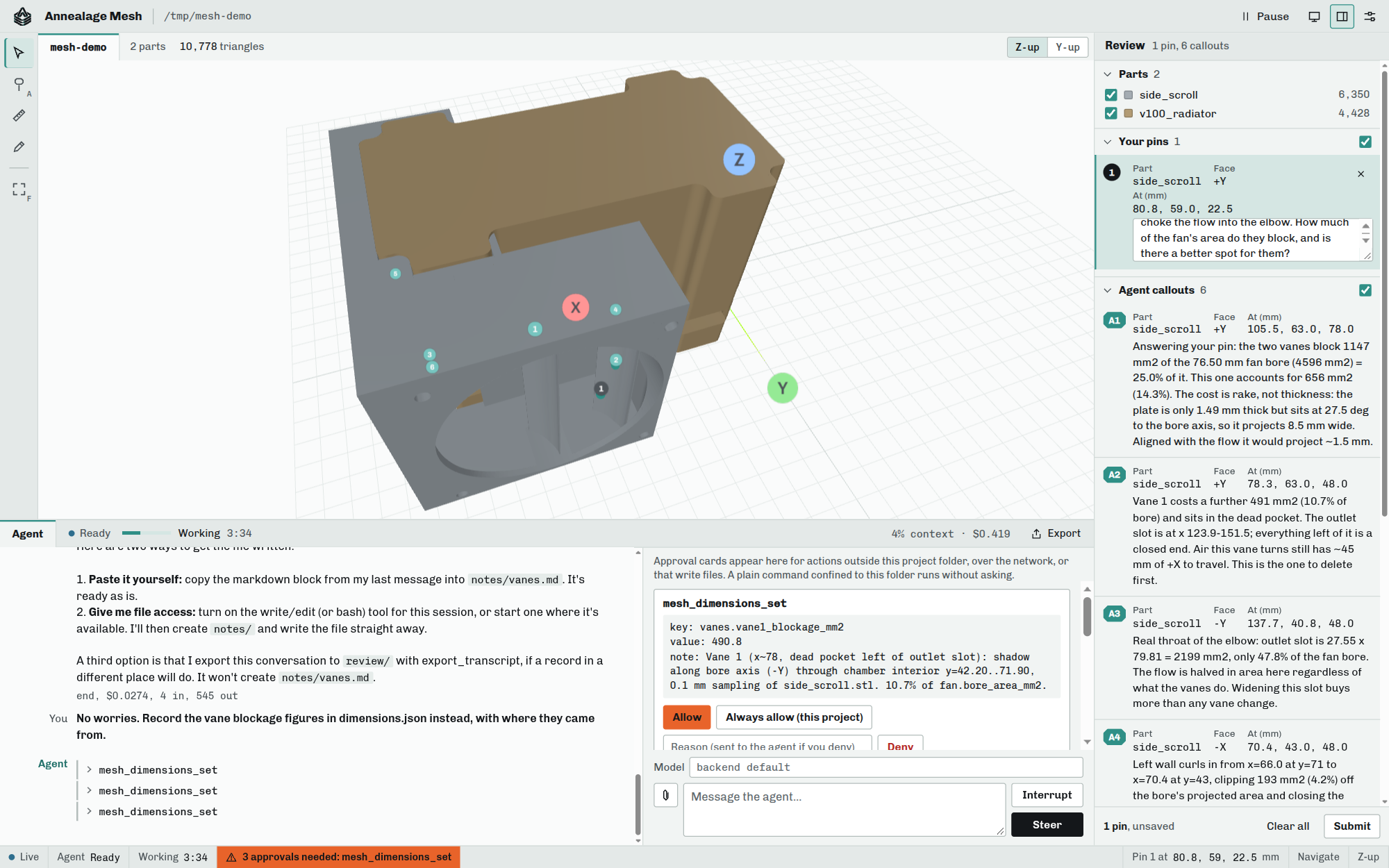Viewport: 1389px width, 868px height.
Task: Toggle v100_radiator part visibility checkbox
Action: coord(1111,113)
